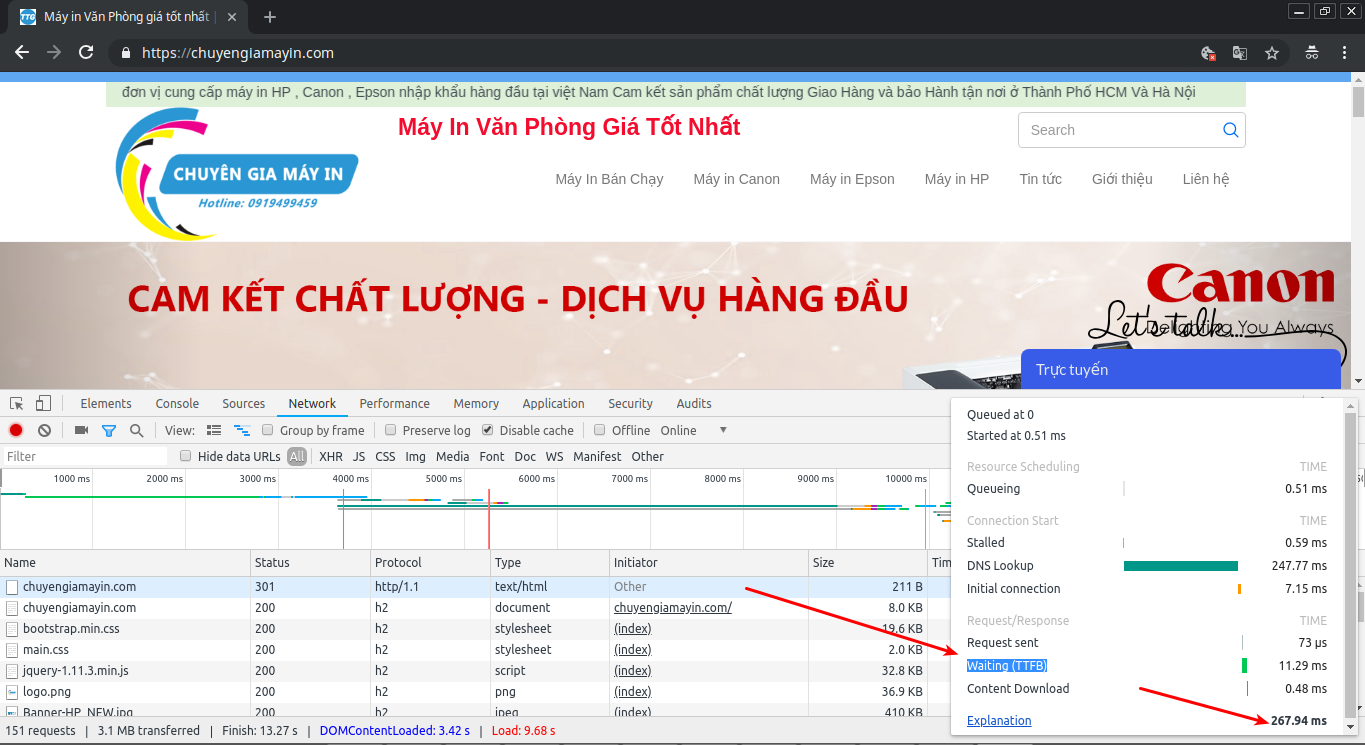Stop network recording with the red button
1365x745 pixels.
coord(16,430)
